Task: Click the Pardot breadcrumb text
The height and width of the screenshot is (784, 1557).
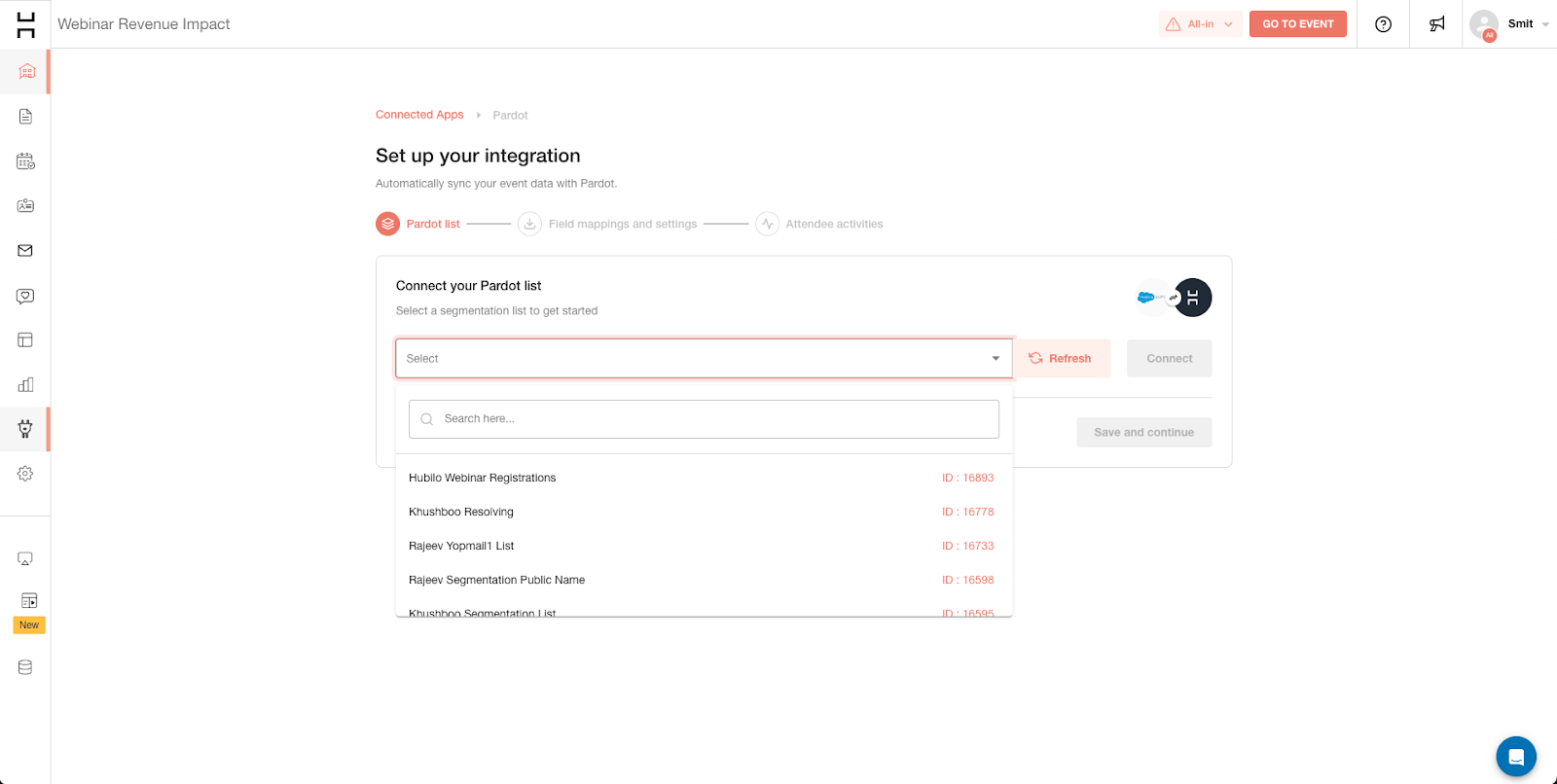Action: coord(510,115)
